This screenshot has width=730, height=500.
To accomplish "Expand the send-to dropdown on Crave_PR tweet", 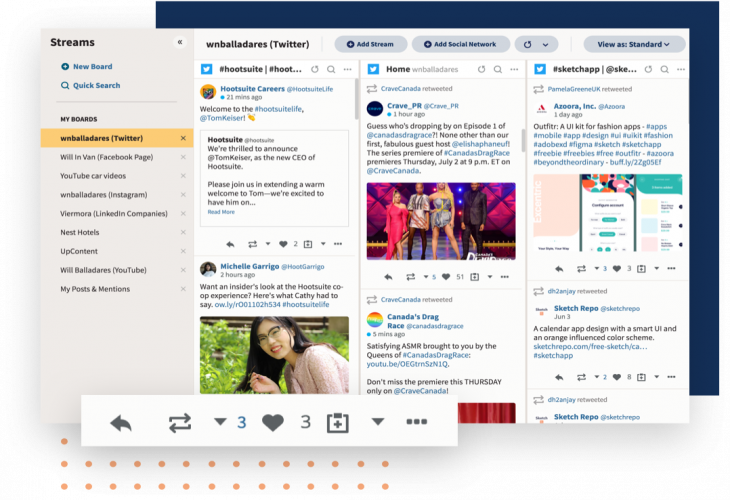I will 490,277.
